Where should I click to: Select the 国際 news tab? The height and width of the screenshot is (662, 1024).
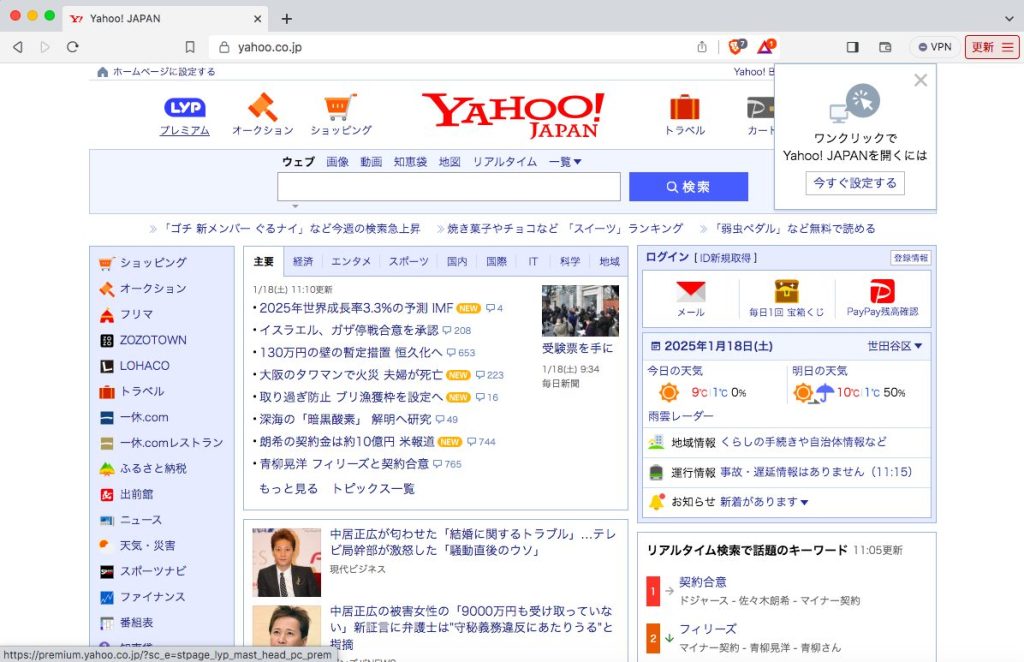[x=496, y=261]
